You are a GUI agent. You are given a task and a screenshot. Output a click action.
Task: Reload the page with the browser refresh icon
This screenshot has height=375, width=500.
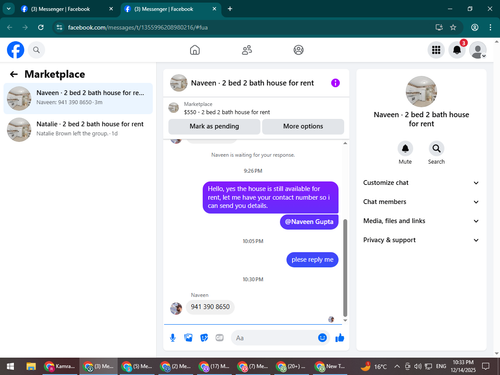tap(41, 27)
